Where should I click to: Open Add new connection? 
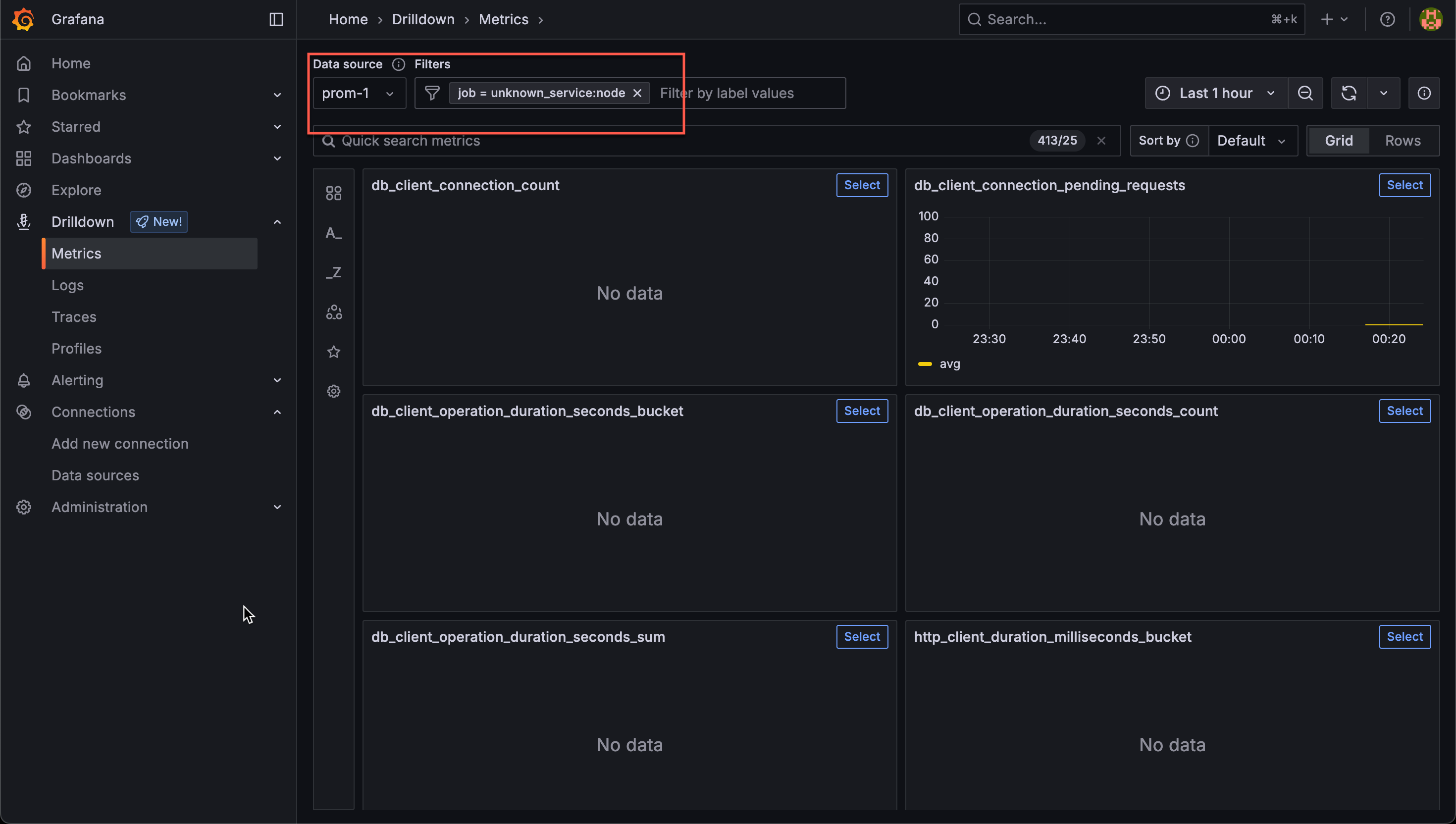[x=120, y=444]
